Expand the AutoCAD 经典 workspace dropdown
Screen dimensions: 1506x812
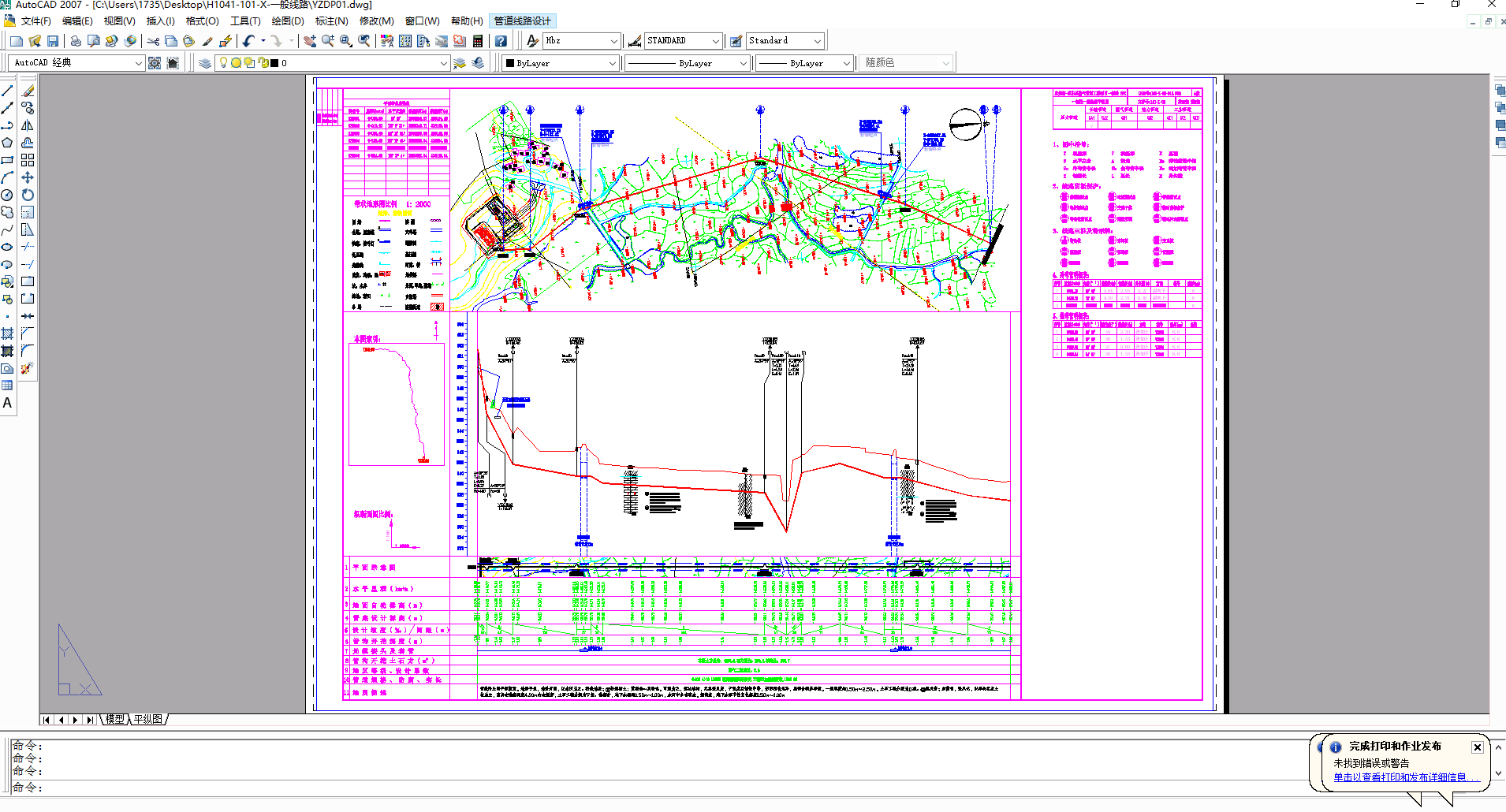138,63
